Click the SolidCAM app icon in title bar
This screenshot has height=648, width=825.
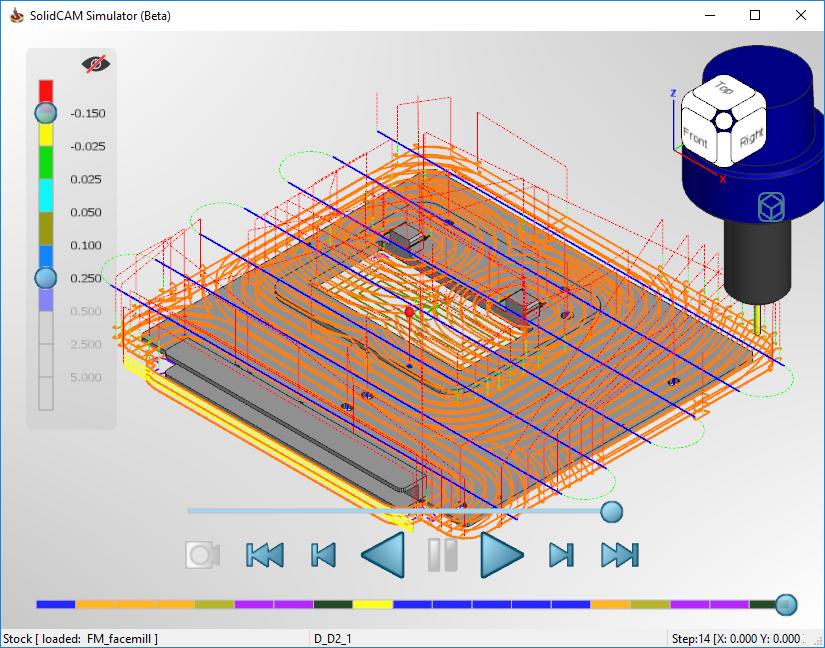click(17, 15)
